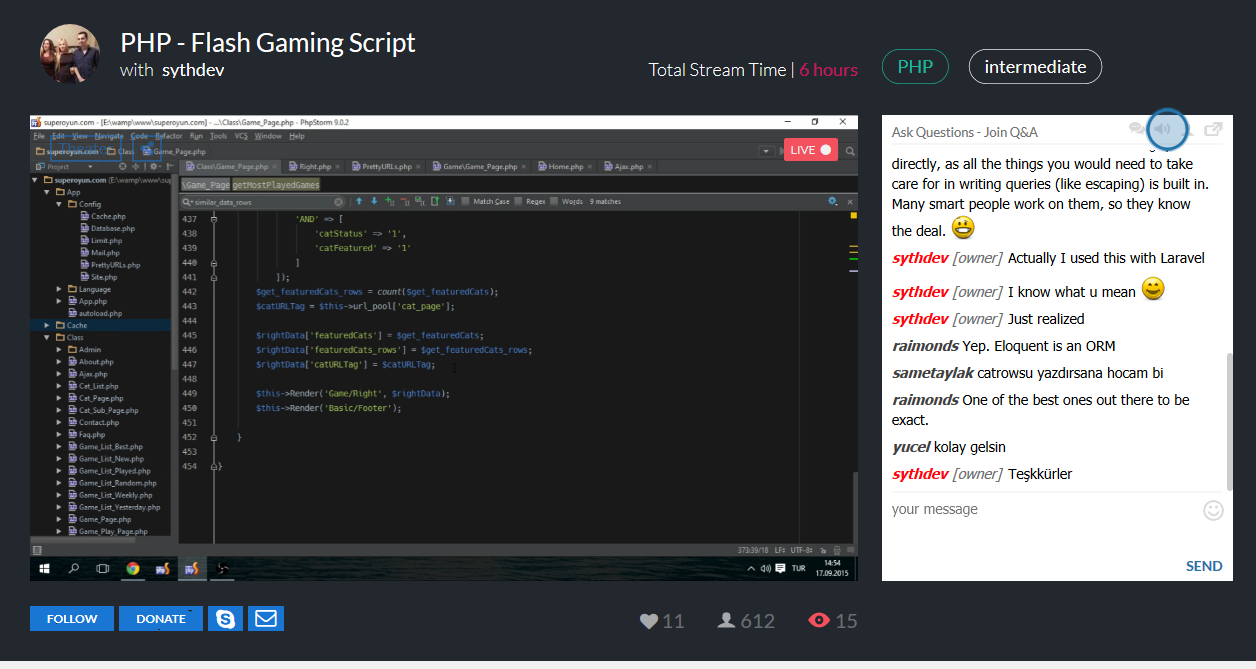
Task: Click the TUR keyboard language indicator
Action: click(x=799, y=568)
